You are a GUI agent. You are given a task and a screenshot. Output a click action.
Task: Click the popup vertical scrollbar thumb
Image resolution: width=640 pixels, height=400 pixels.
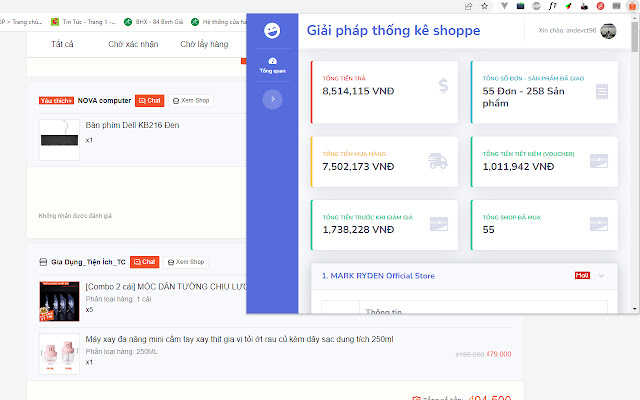(634, 37)
